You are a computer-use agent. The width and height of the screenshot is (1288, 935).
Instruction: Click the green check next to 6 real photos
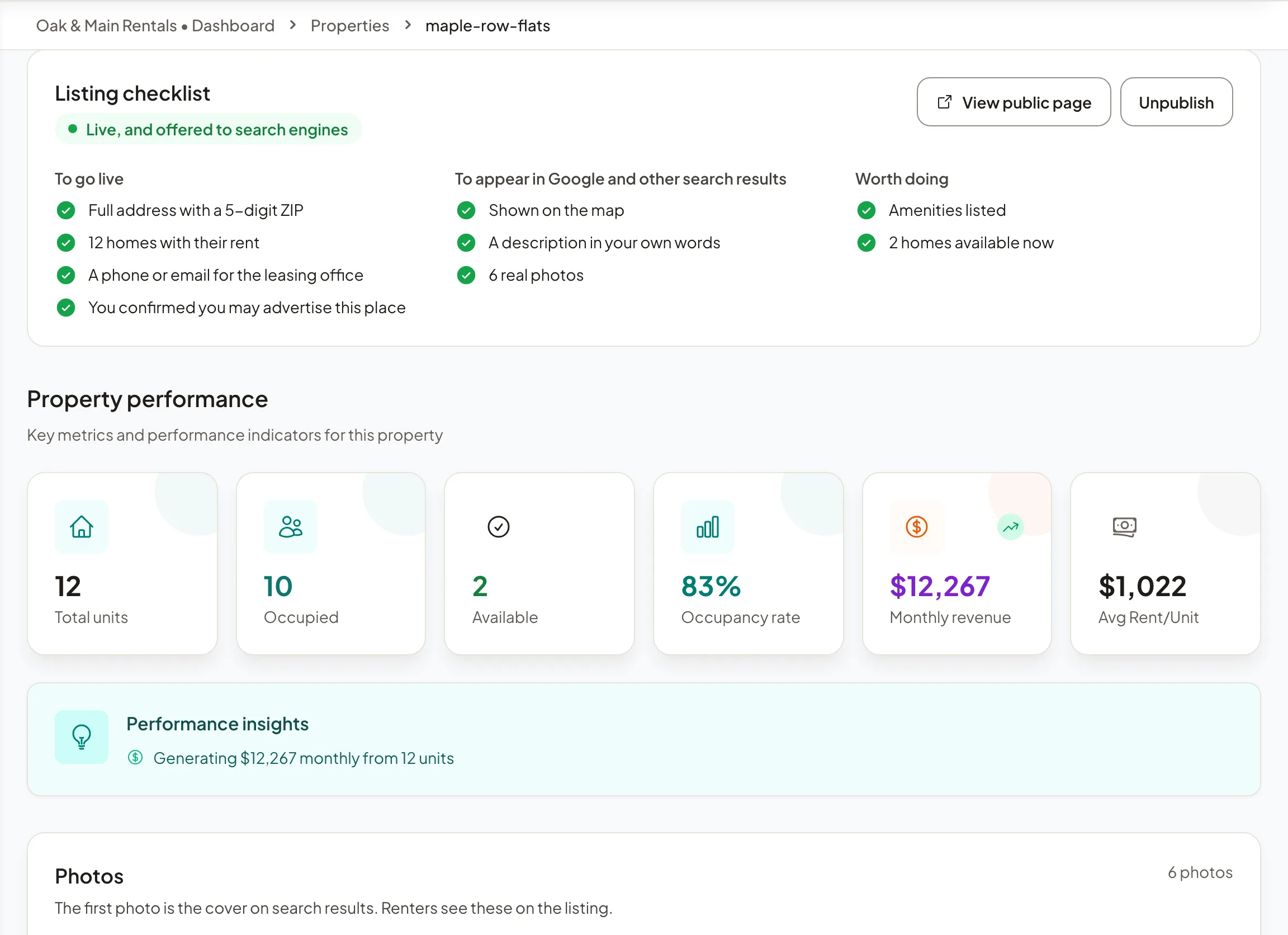[466, 275]
